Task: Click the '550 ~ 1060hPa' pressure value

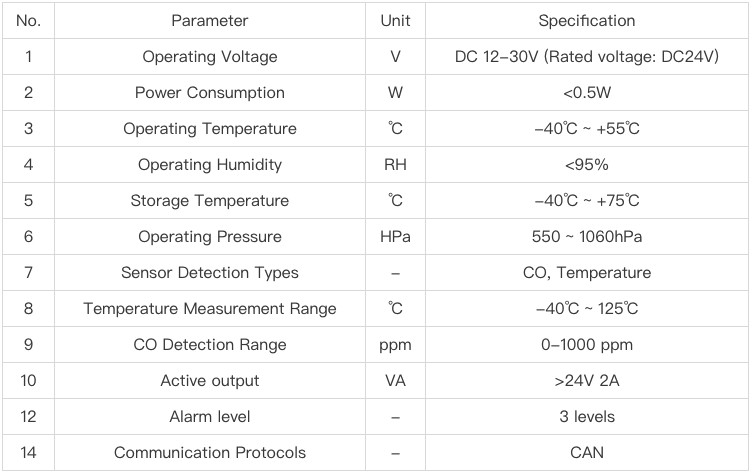Action: pos(586,236)
